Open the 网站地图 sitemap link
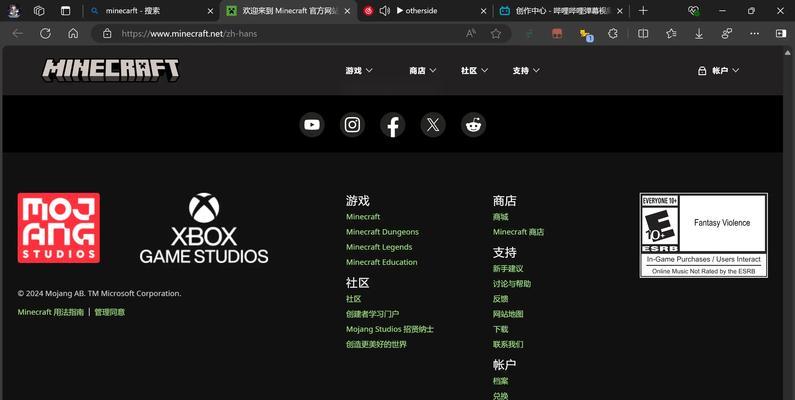795x400 pixels. click(508, 314)
